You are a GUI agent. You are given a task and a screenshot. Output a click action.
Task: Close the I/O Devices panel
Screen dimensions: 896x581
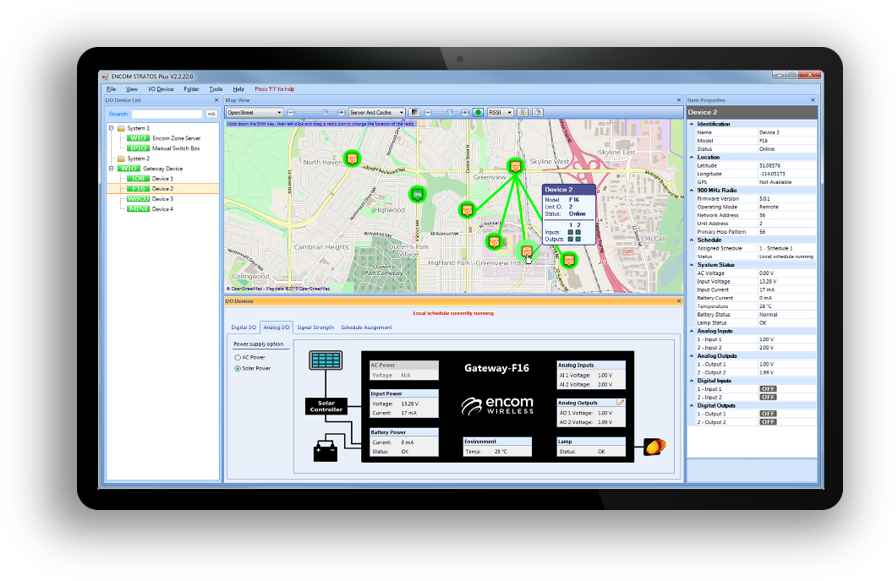tap(679, 301)
